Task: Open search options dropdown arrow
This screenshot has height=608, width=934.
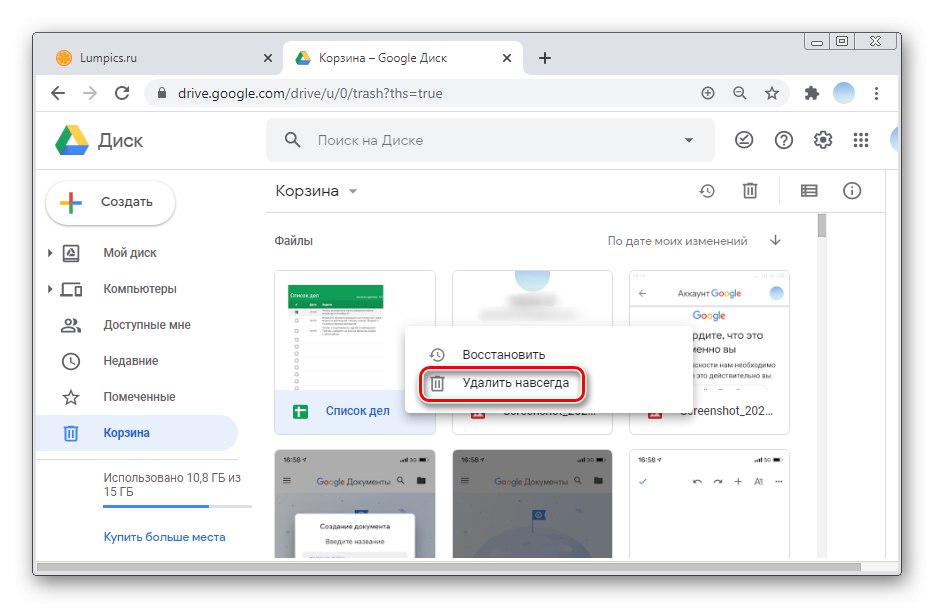Action: click(689, 140)
